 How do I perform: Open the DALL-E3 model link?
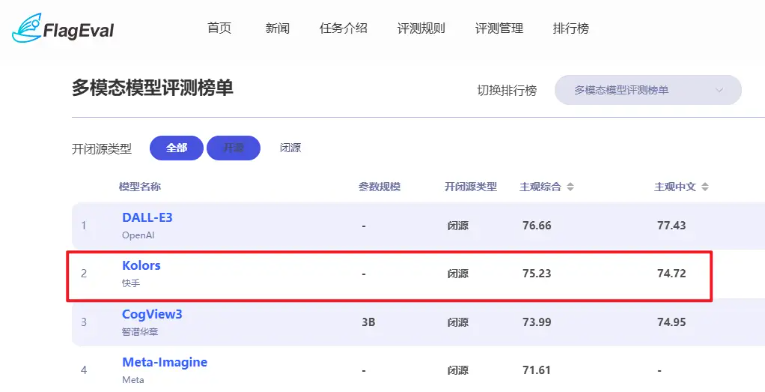(147, 218)
